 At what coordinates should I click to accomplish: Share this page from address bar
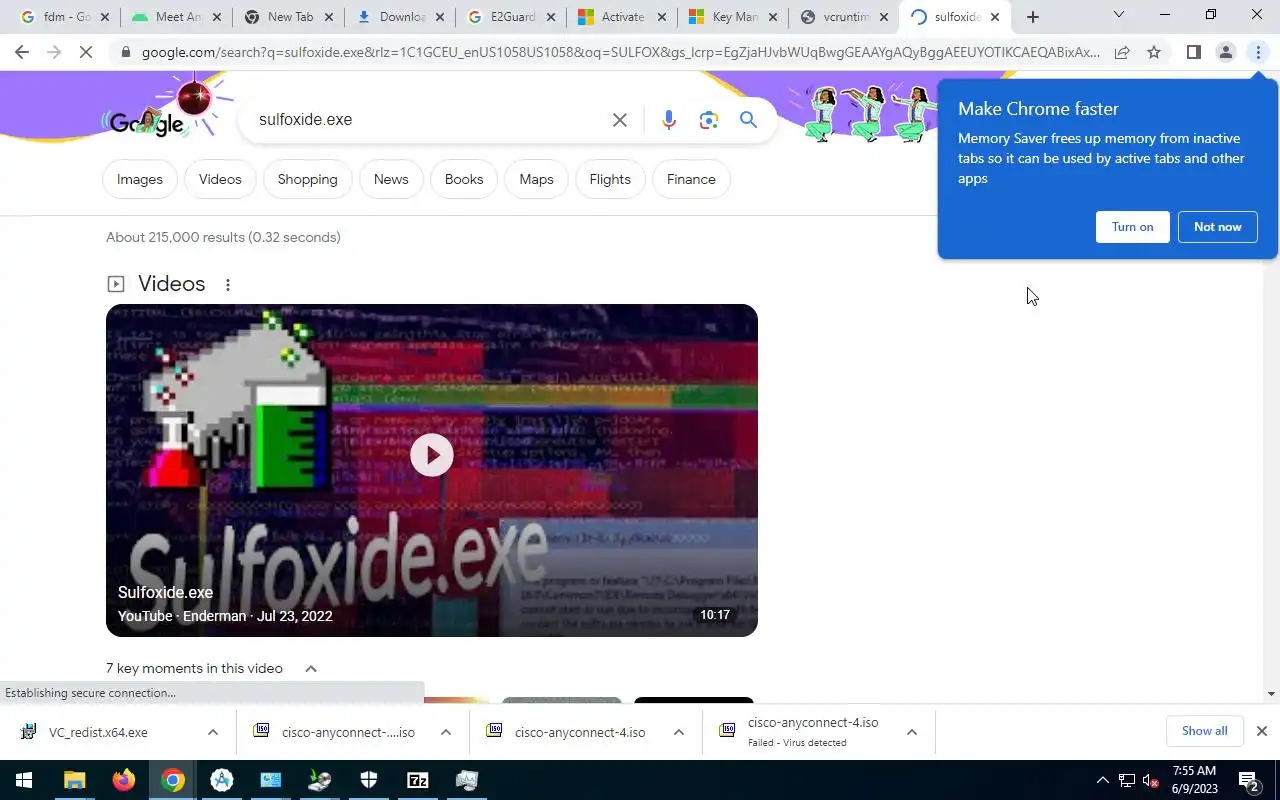coord(1122,52)
